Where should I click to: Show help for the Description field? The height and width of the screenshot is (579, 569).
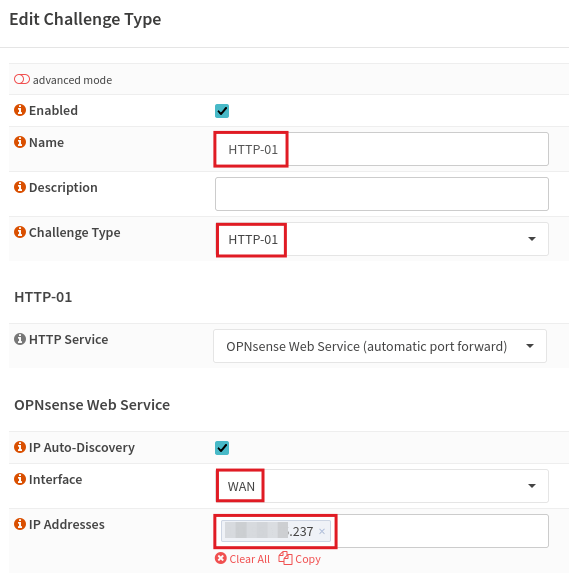[20, 187]
